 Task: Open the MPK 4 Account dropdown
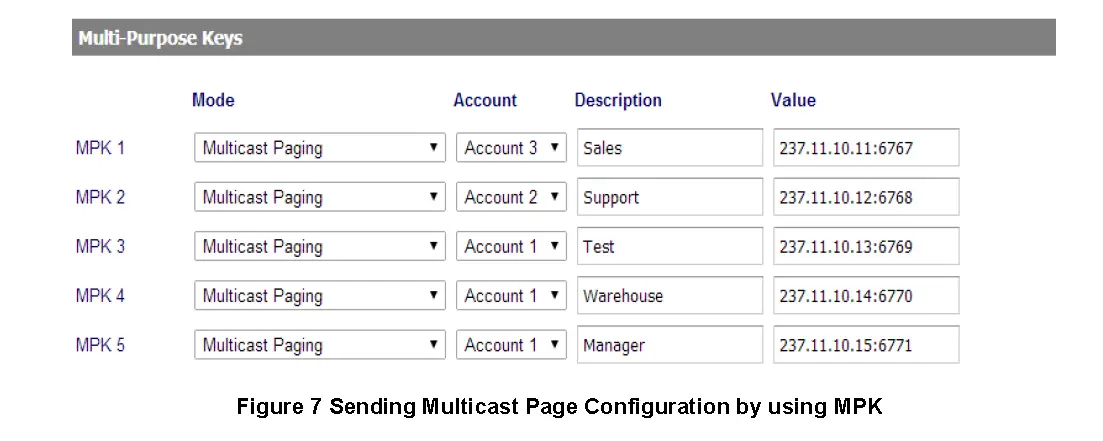click(511, 296)
